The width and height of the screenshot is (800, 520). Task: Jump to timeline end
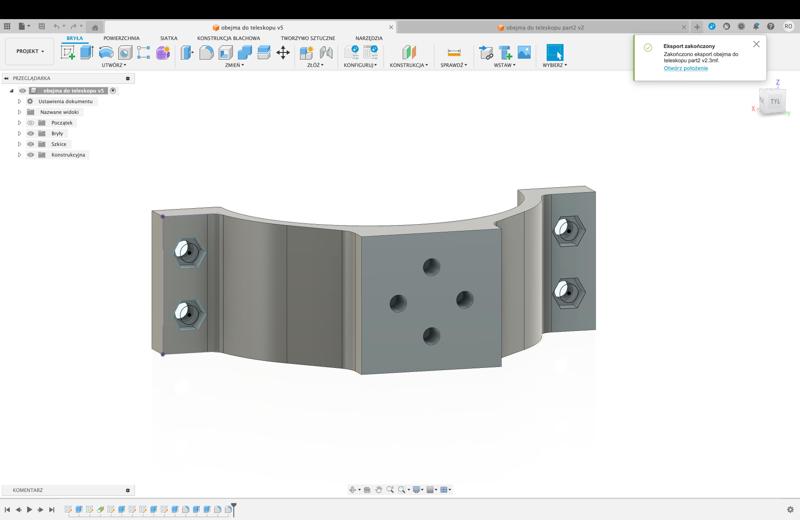click(52, 509)
